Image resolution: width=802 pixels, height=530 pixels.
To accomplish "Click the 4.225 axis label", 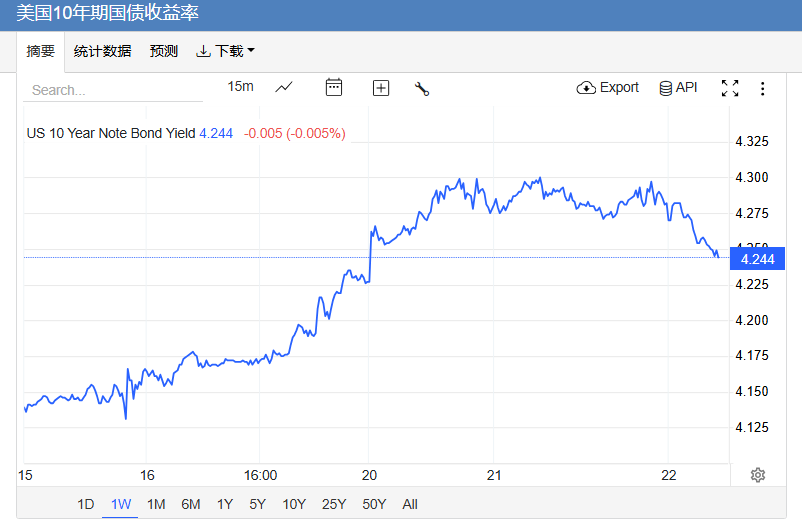I will coord(751,284).
